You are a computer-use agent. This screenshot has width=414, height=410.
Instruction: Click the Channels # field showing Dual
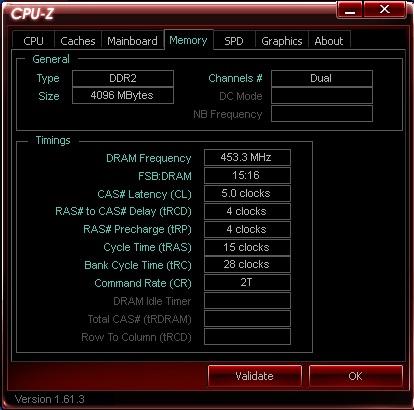pyautogui.click(x=322, y=78)
